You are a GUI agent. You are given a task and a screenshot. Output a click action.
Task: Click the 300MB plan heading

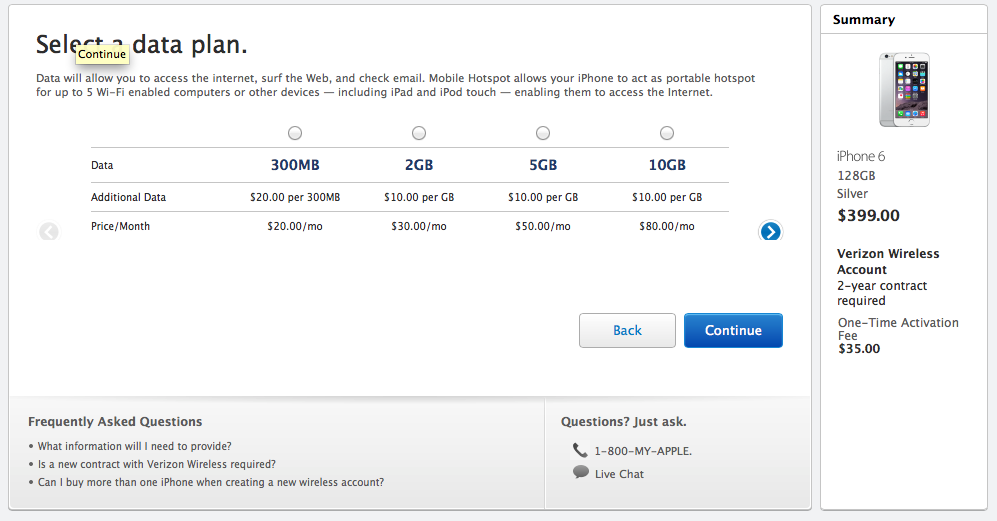tap(295, 165)
